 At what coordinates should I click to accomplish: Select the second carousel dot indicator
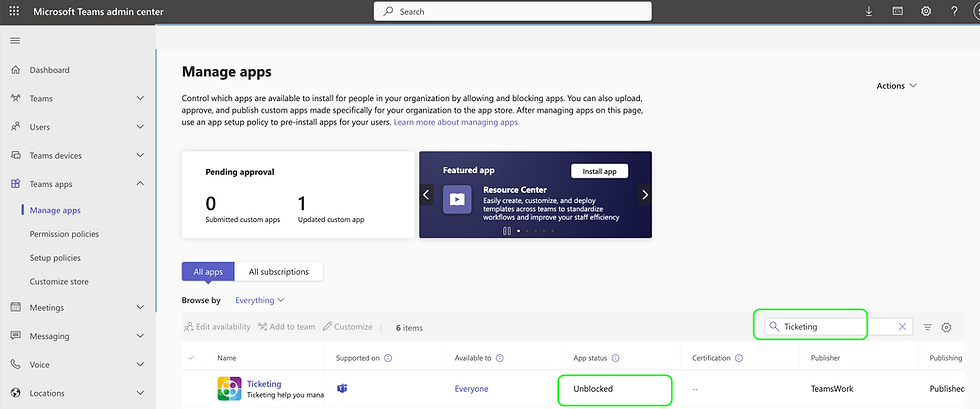(527, 231)
